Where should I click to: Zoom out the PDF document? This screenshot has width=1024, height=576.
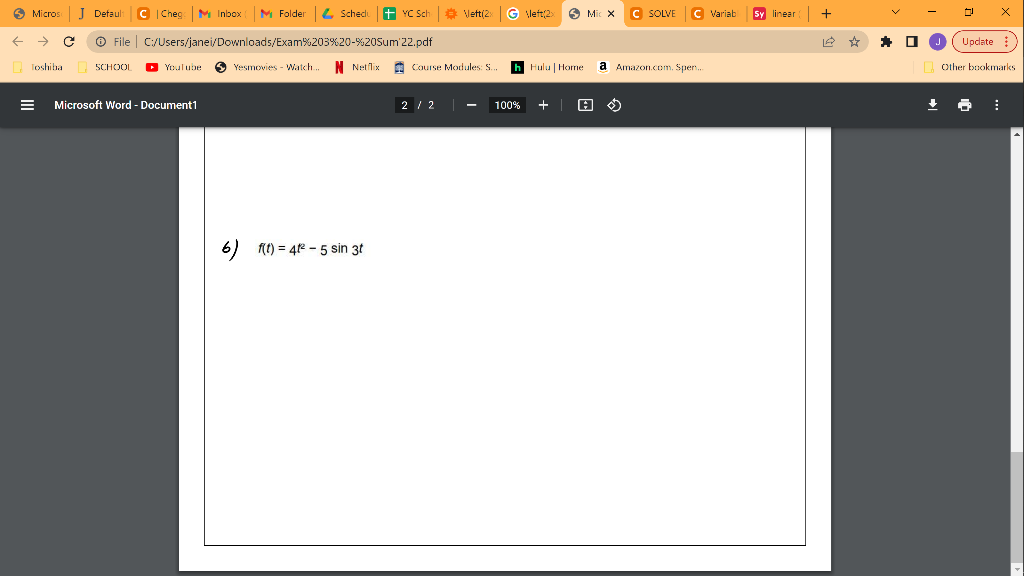[470, 104]
